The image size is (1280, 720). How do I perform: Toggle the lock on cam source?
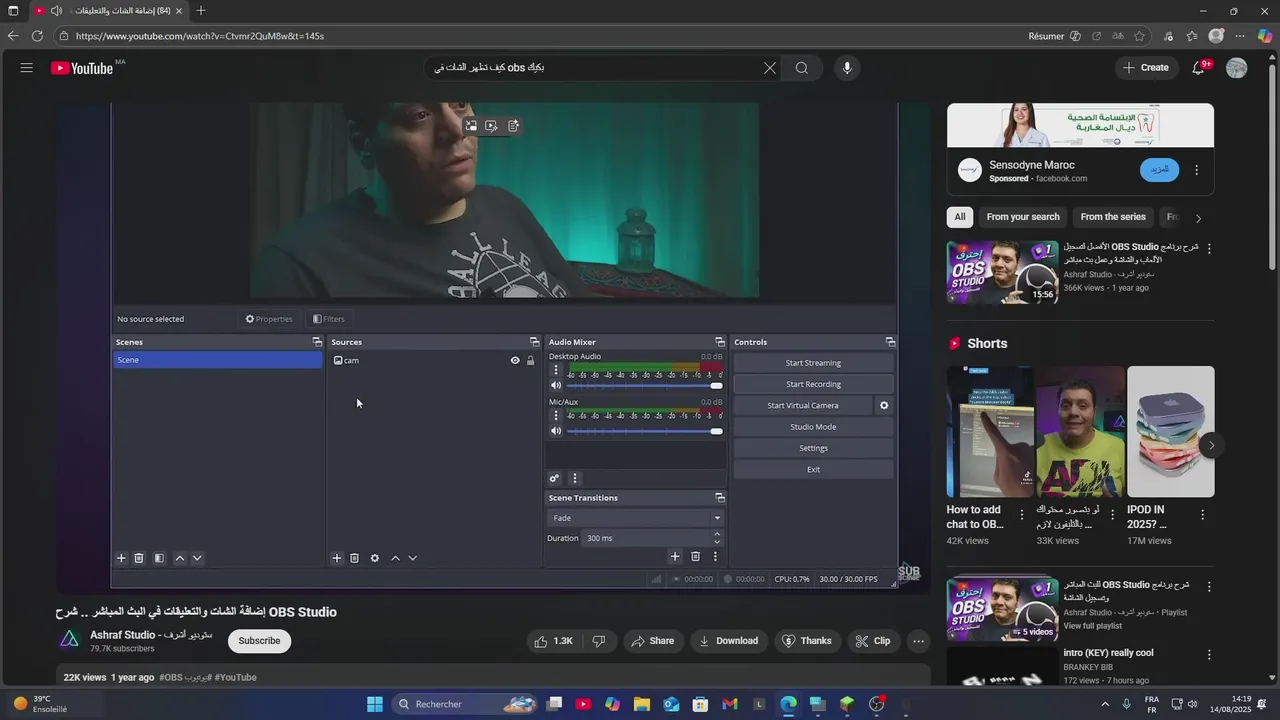[x=531, y=360]
